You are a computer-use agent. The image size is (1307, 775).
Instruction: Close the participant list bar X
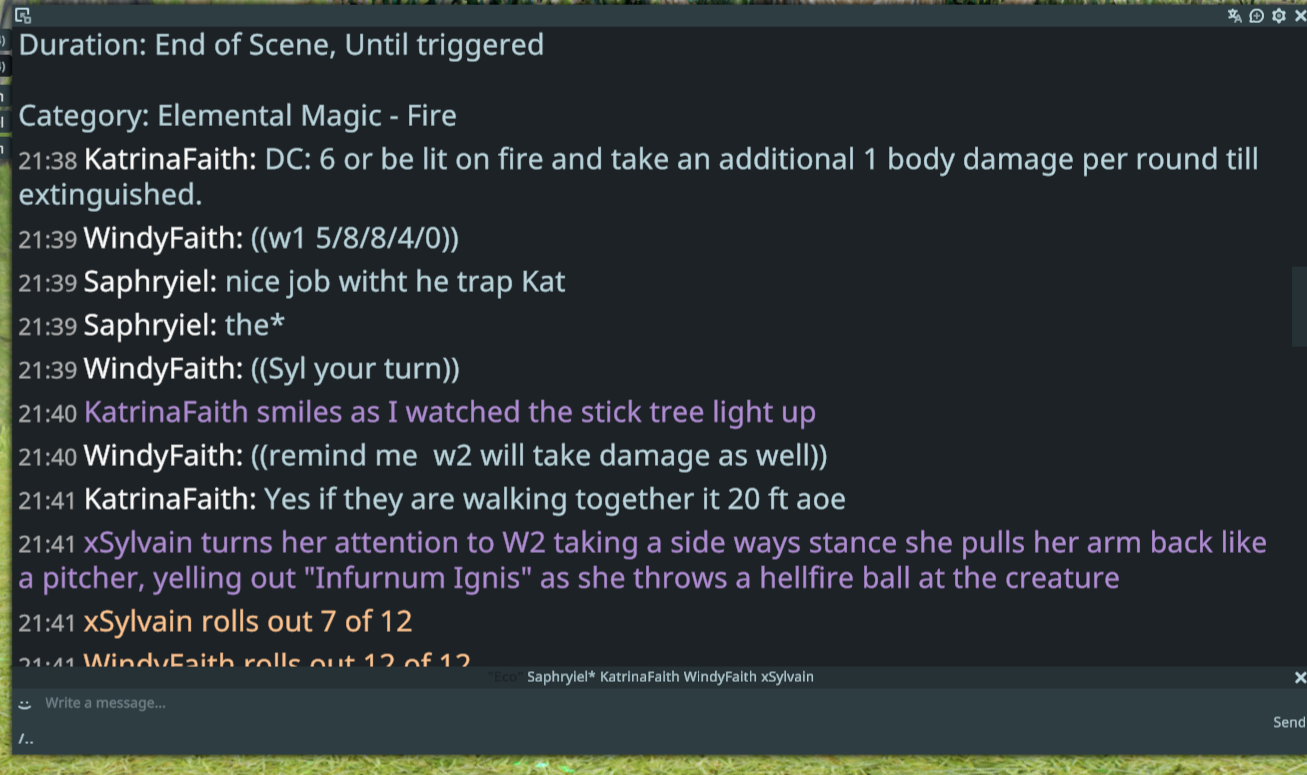pos(1300,677)
